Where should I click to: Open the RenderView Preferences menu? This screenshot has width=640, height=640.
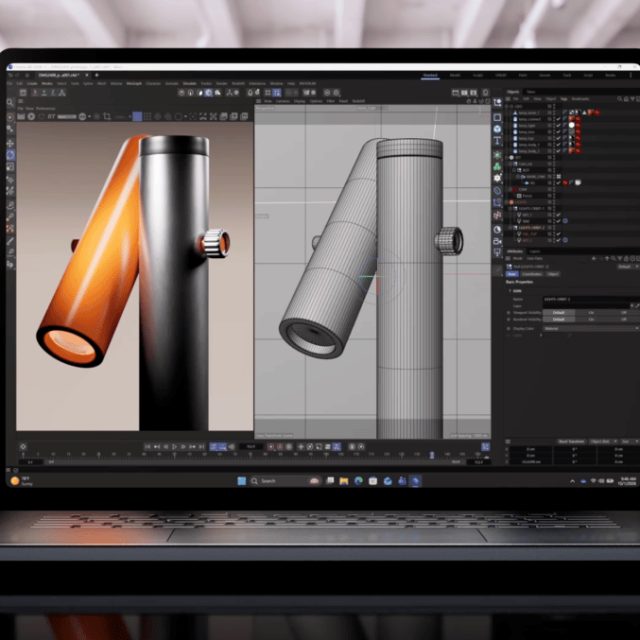click(45, 109)
